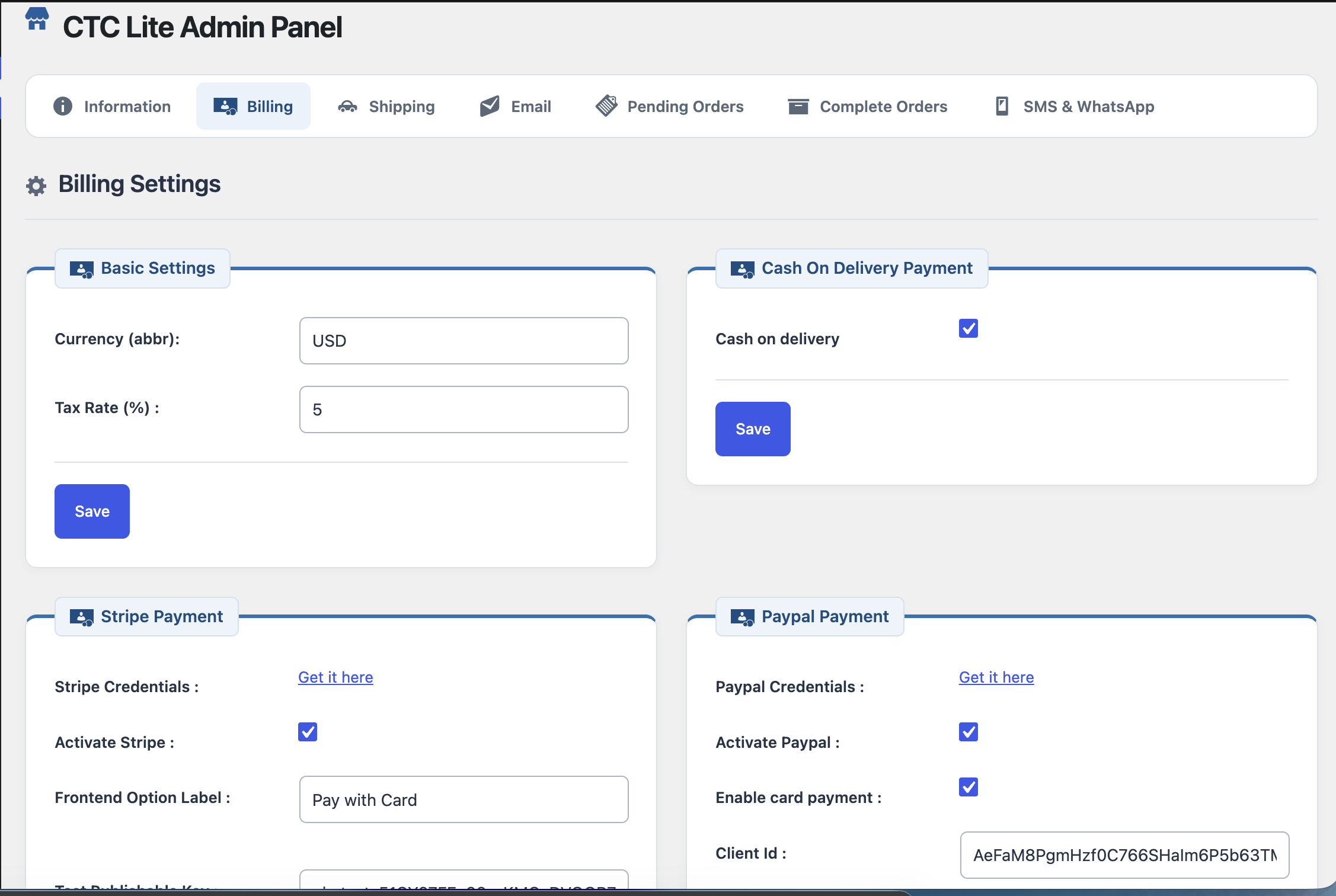Open the Pending Orders tab
The width and height of the screenshot is (1336, 896).
(669, 106)
